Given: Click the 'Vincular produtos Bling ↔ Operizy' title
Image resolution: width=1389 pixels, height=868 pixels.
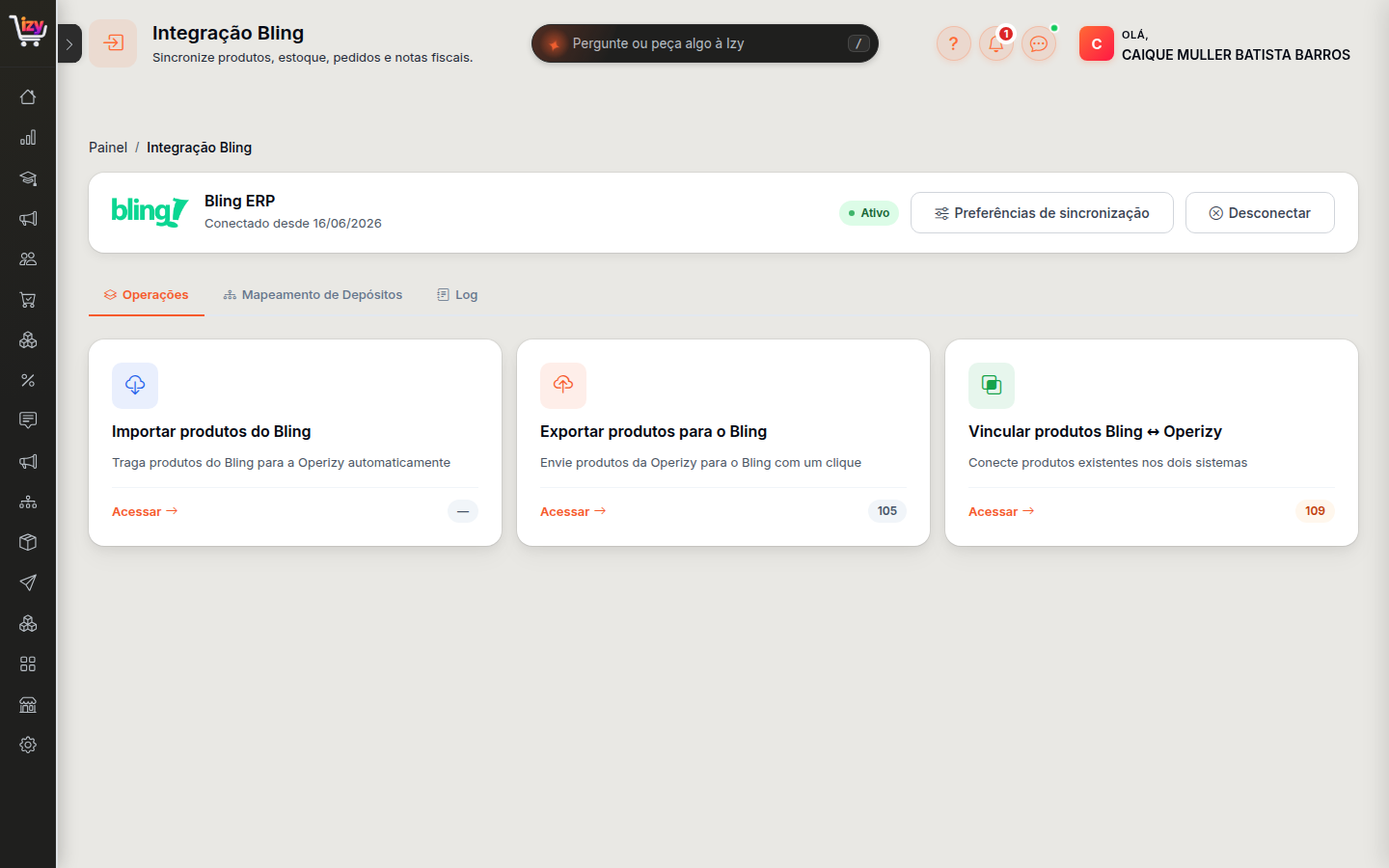Looking at the screenshot, I should 1095,431.
